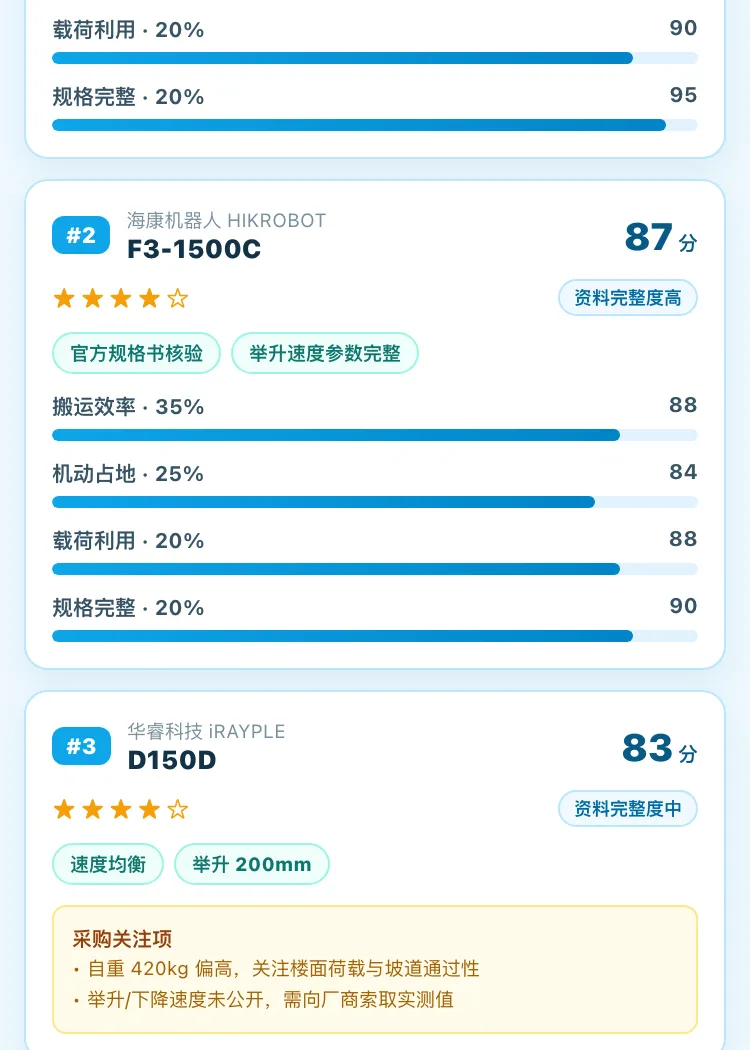
Task: Open the F3-1500C model title
Action: [194, 249]
